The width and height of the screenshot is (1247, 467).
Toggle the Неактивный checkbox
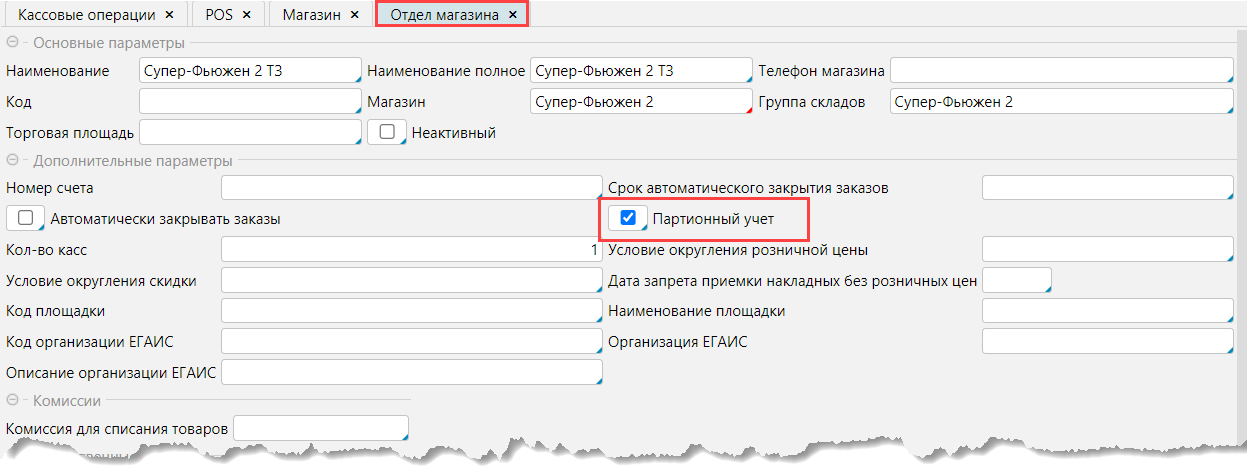point(386,132)
